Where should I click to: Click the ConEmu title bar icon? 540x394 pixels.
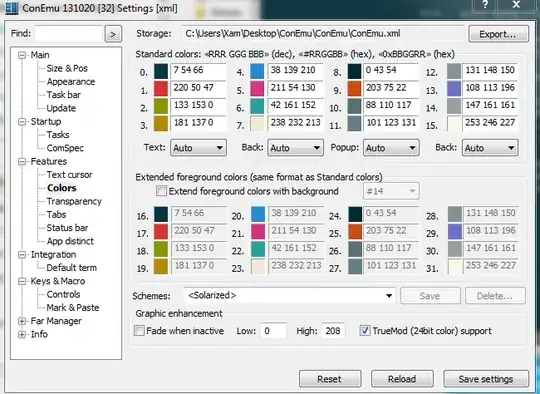12,8
